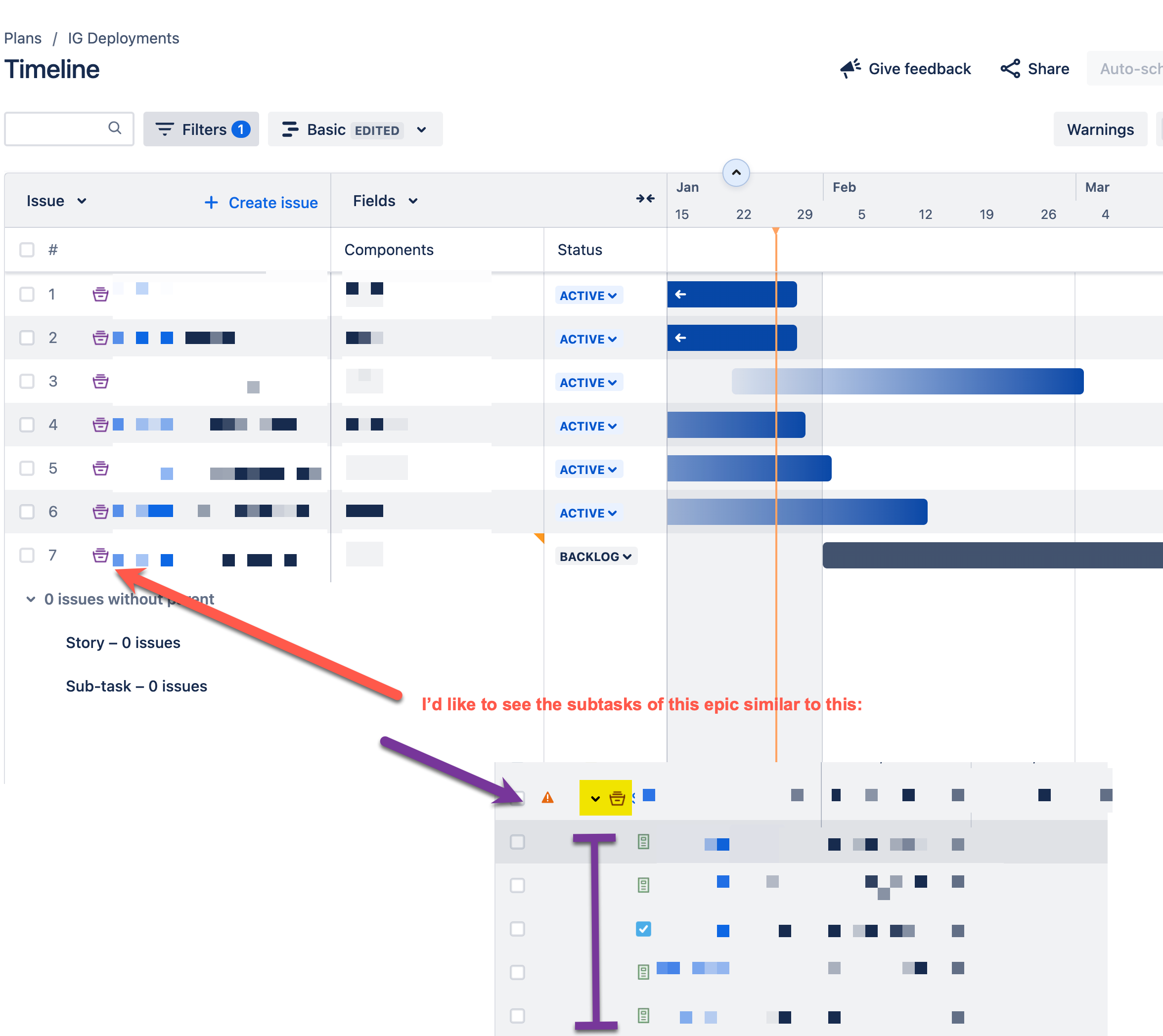Click the plus icon beside Create issue
This screenshot has width=1163, height=1036.
coord(211,203)
